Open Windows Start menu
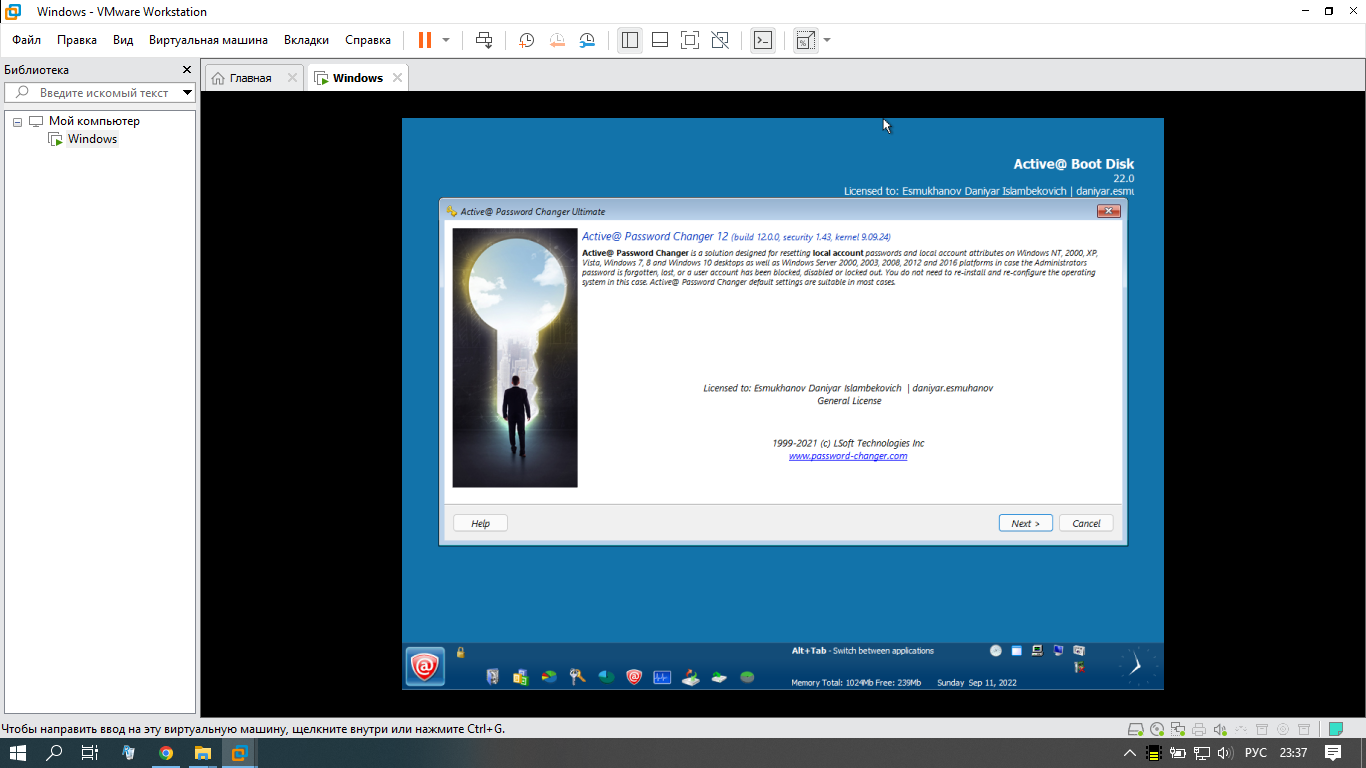Screen dimensions: 1366x768 pos(18,753)
